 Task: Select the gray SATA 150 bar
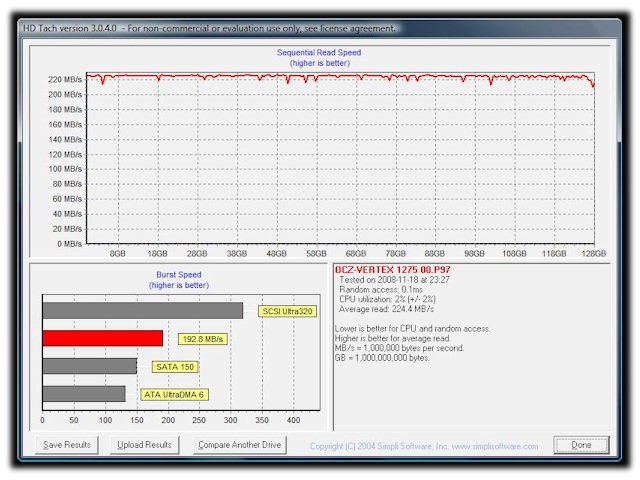[89, 366]
